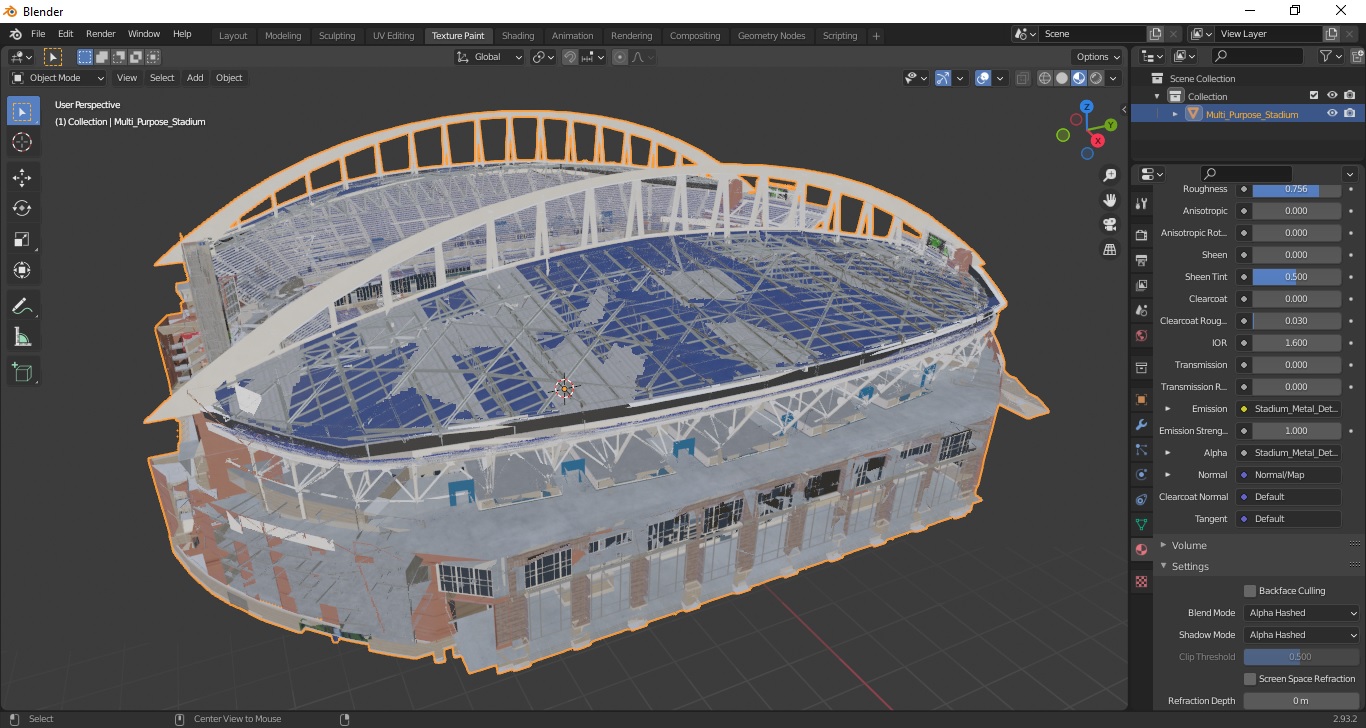Switch to Solid viewport shading

click(x=1062, y=78)
